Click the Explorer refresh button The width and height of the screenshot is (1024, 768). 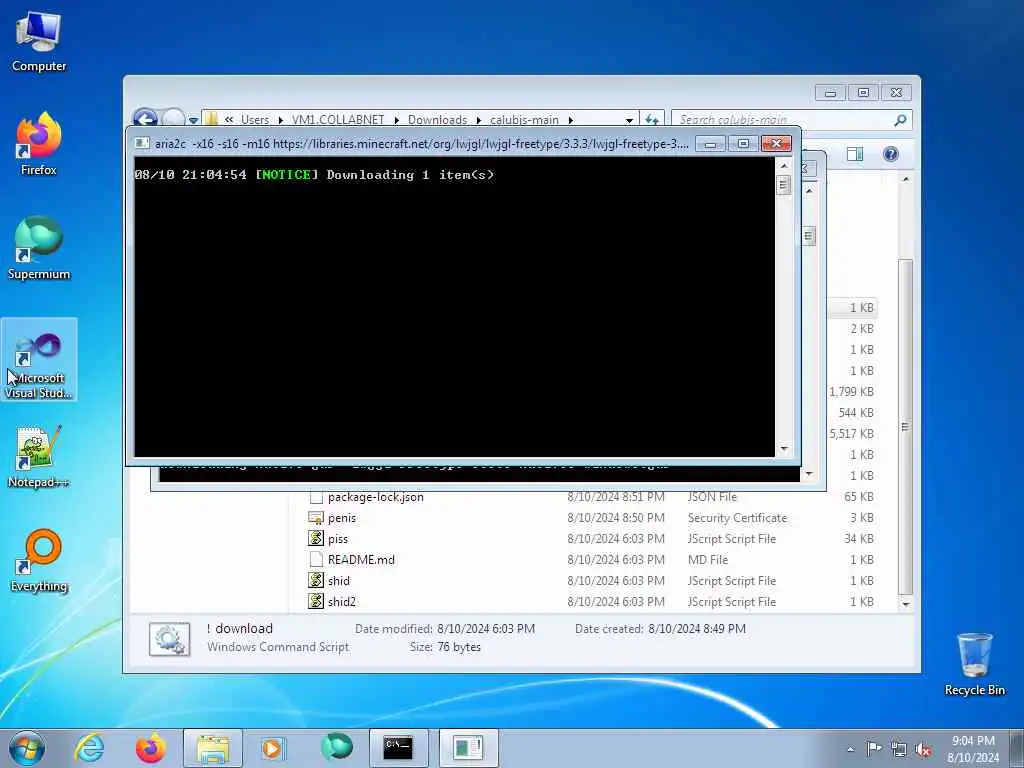point(652,120)
